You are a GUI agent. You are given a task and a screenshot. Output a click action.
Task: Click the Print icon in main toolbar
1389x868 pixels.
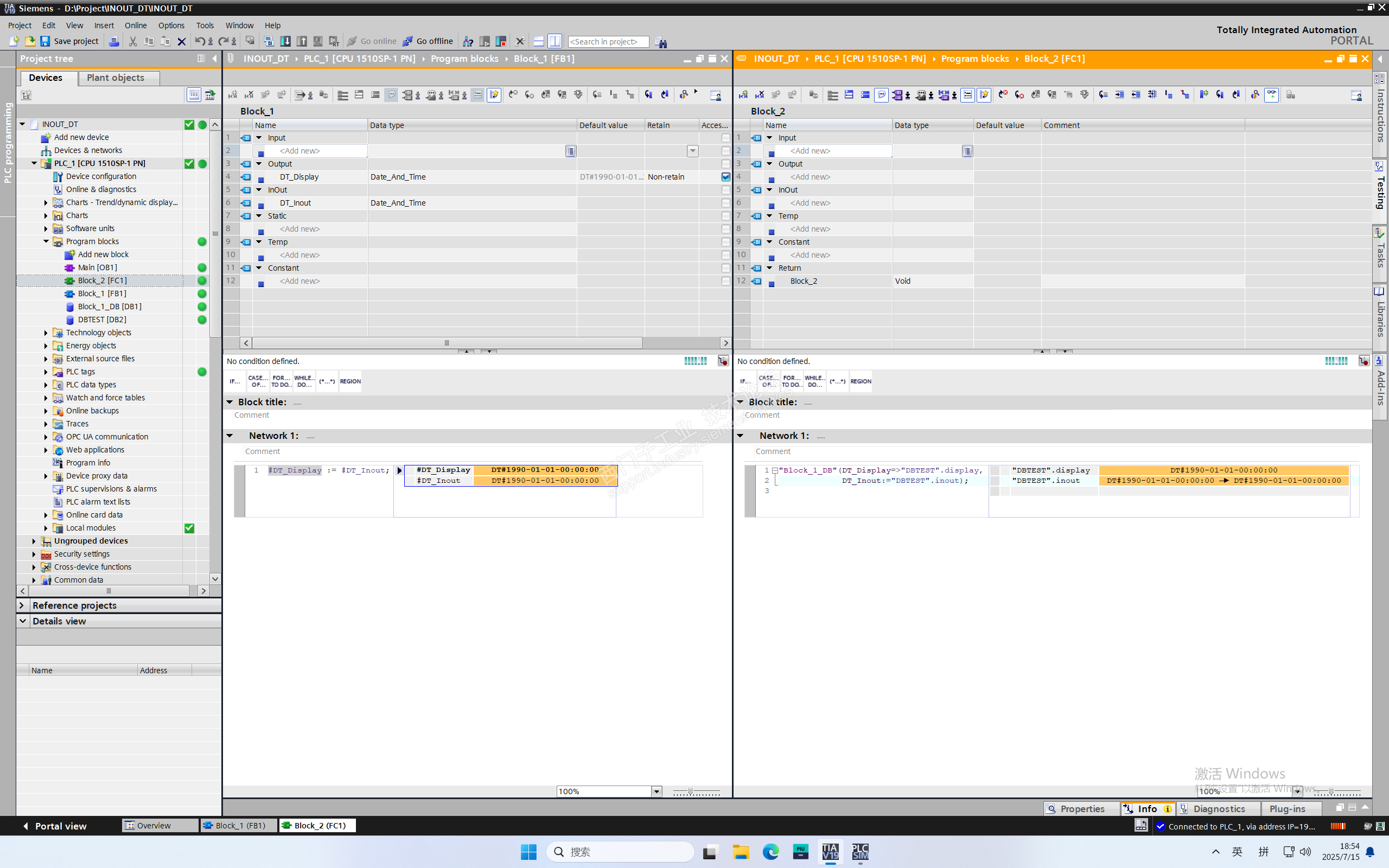coord(113,41)
